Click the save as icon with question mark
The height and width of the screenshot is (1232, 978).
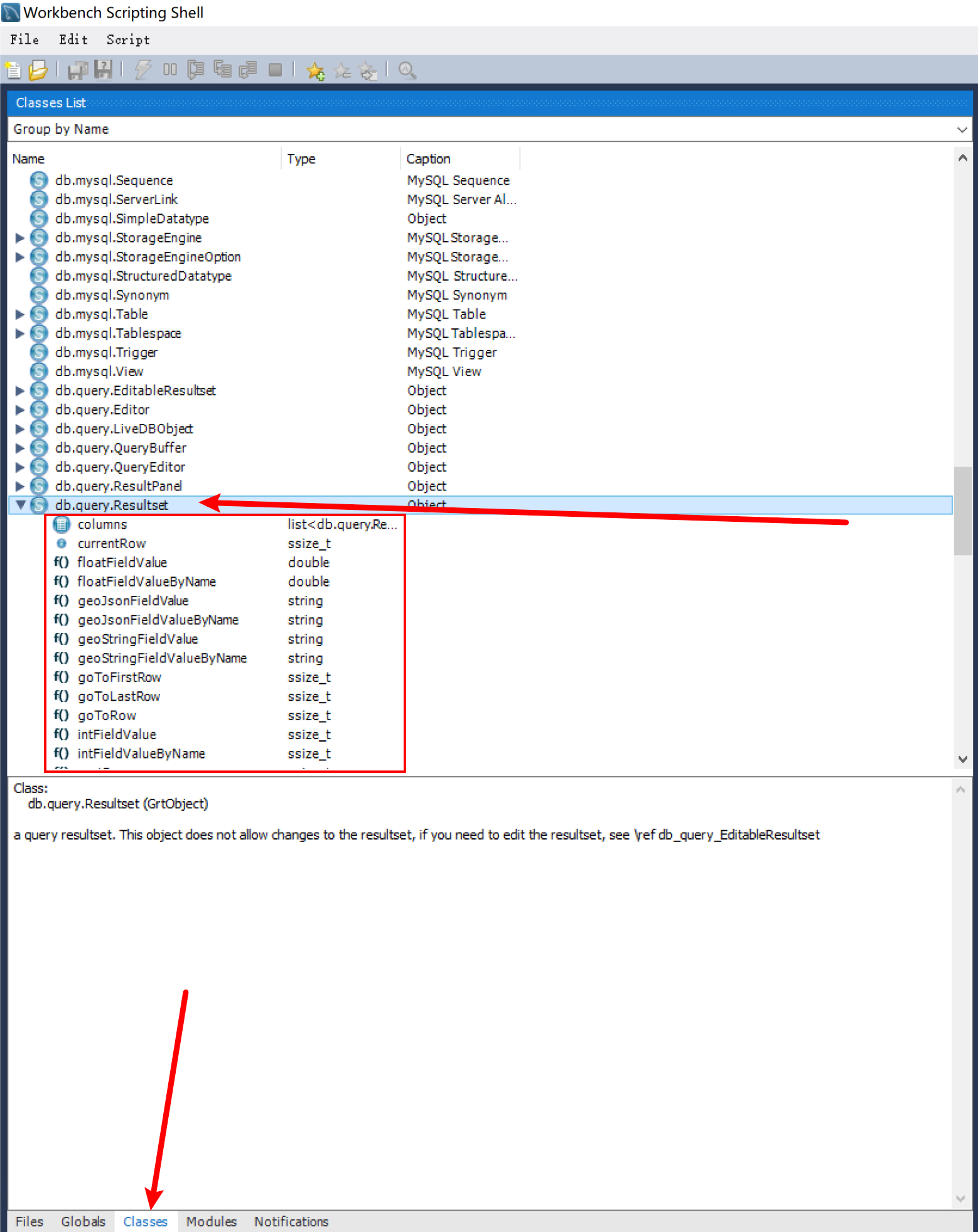[103, 70]
